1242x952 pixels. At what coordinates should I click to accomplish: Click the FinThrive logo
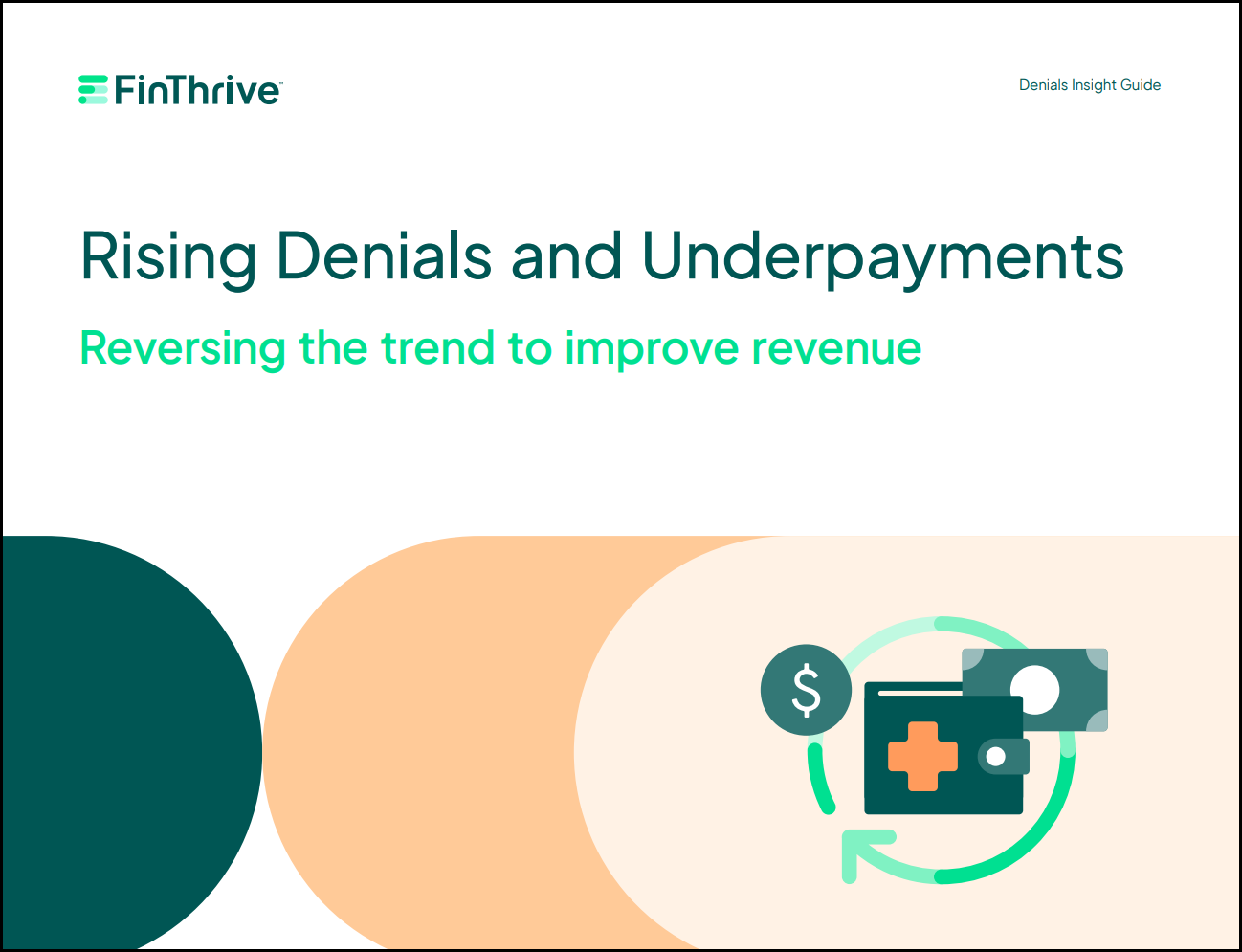click(178, 89)
